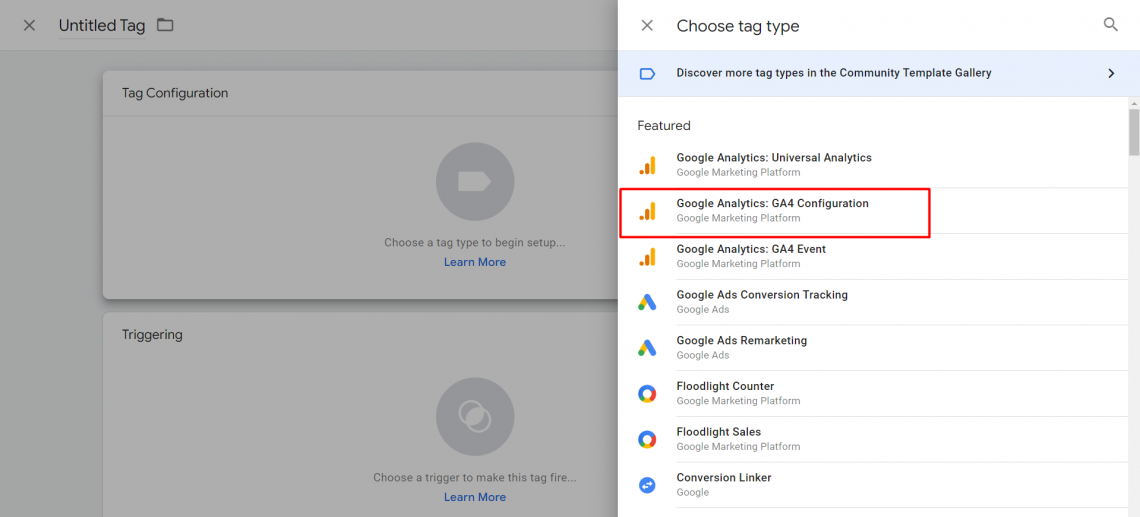
Task: Expand Community Template Gallery via chevron arrow
Action: [x=1111, y=73]
